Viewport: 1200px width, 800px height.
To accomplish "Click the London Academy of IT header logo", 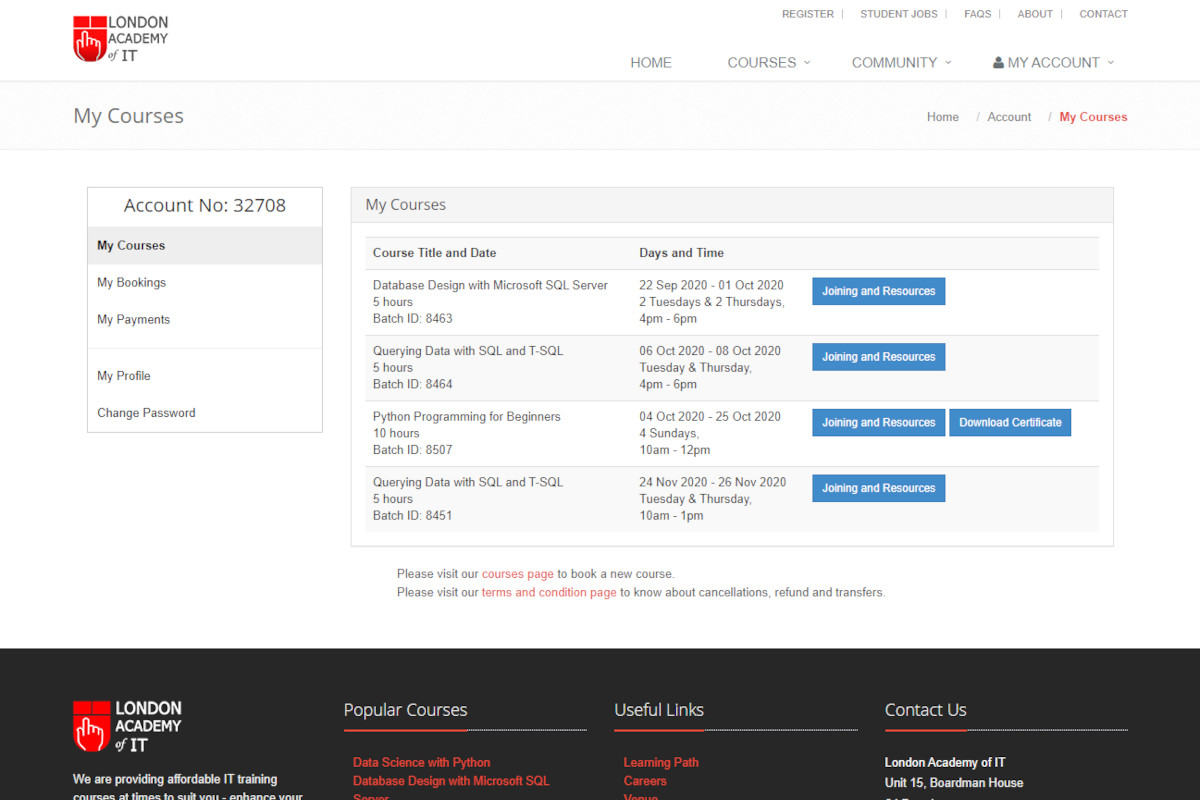I will point(121,39).
